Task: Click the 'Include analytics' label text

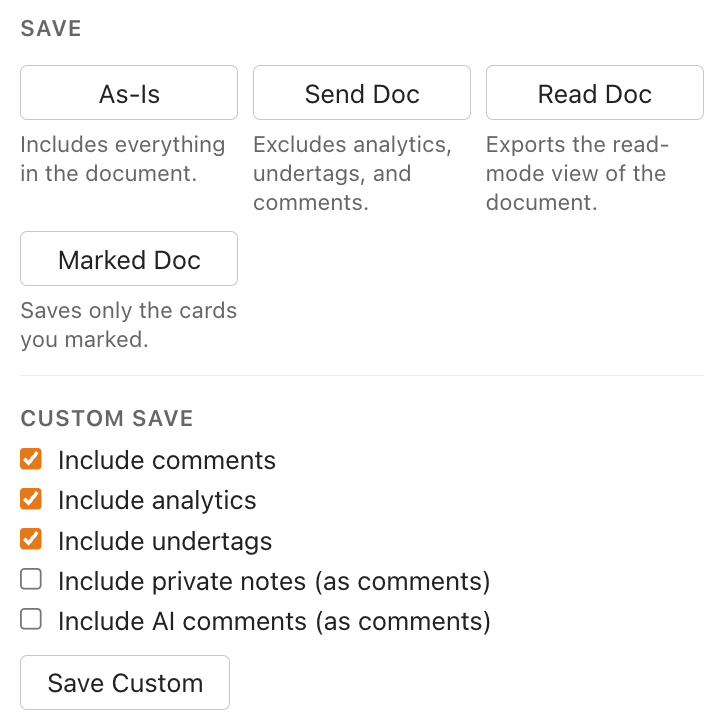Action: pos(157,500)
